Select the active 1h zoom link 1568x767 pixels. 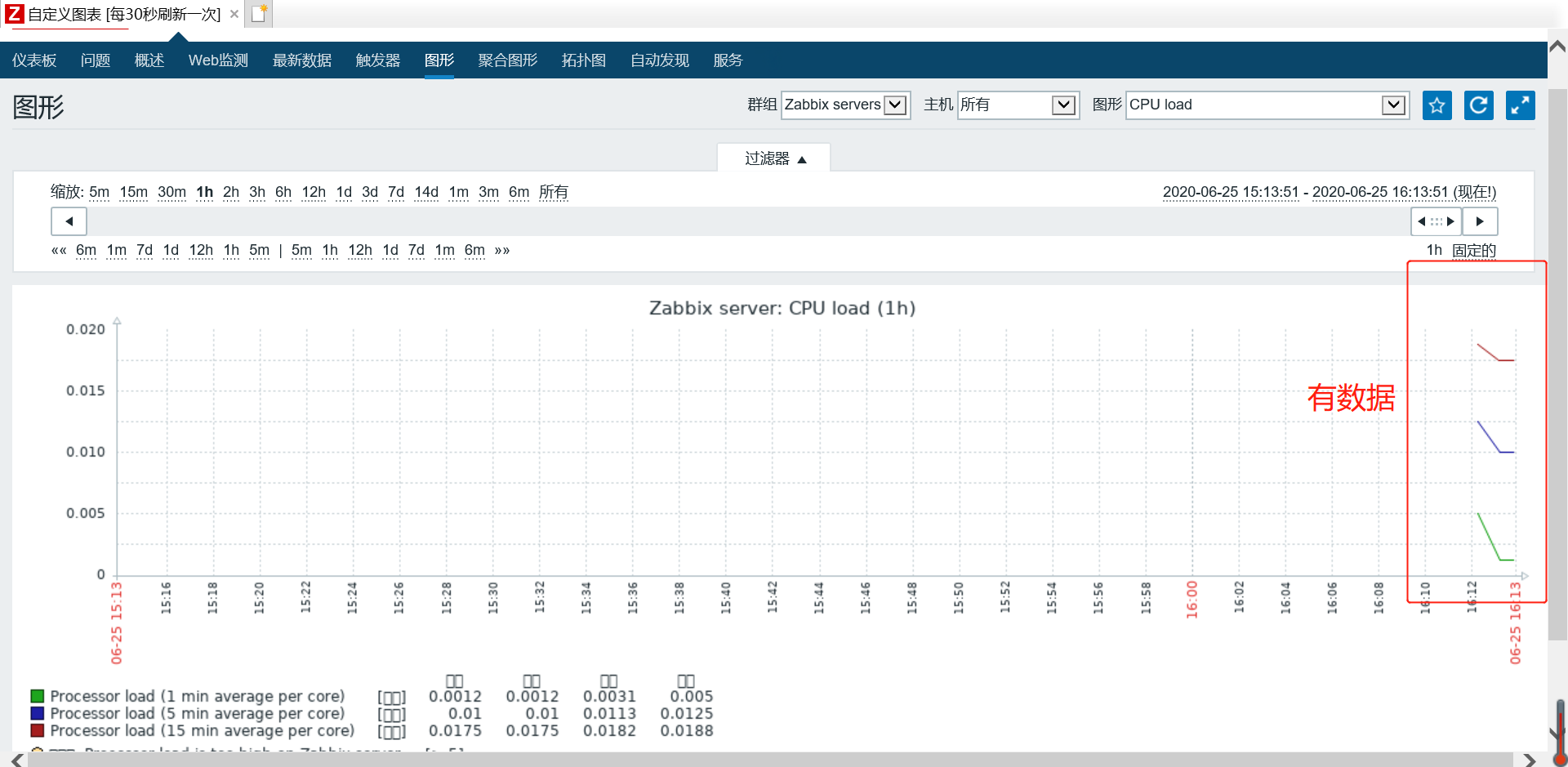coord(204,192)
